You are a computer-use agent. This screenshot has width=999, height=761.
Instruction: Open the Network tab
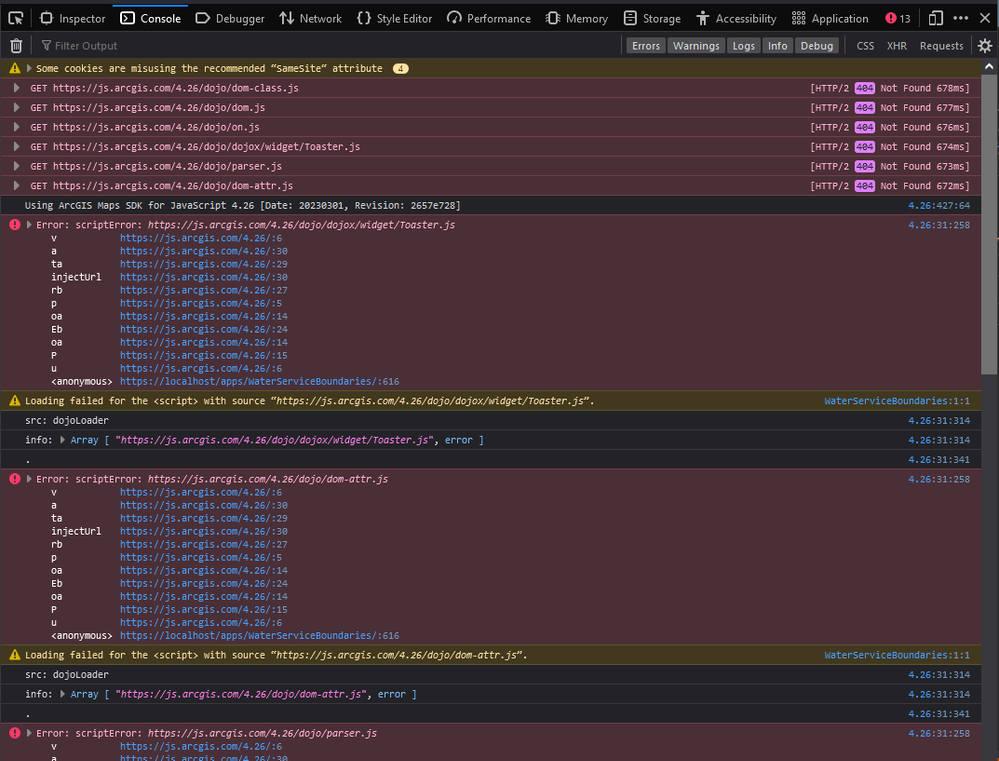pos(311,18)
